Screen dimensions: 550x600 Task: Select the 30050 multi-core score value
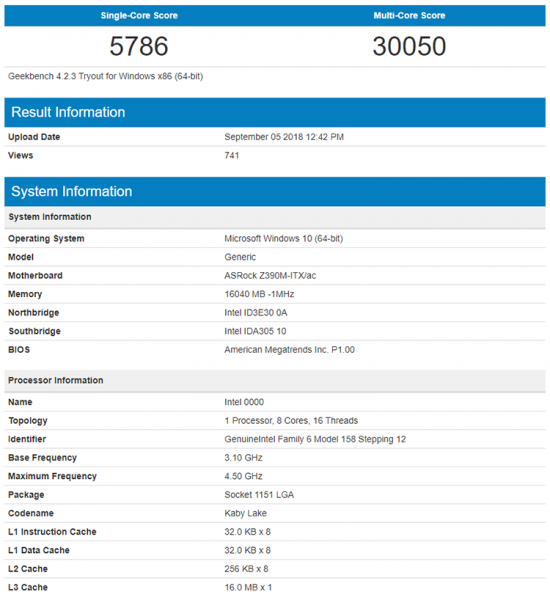click(409, 46)
